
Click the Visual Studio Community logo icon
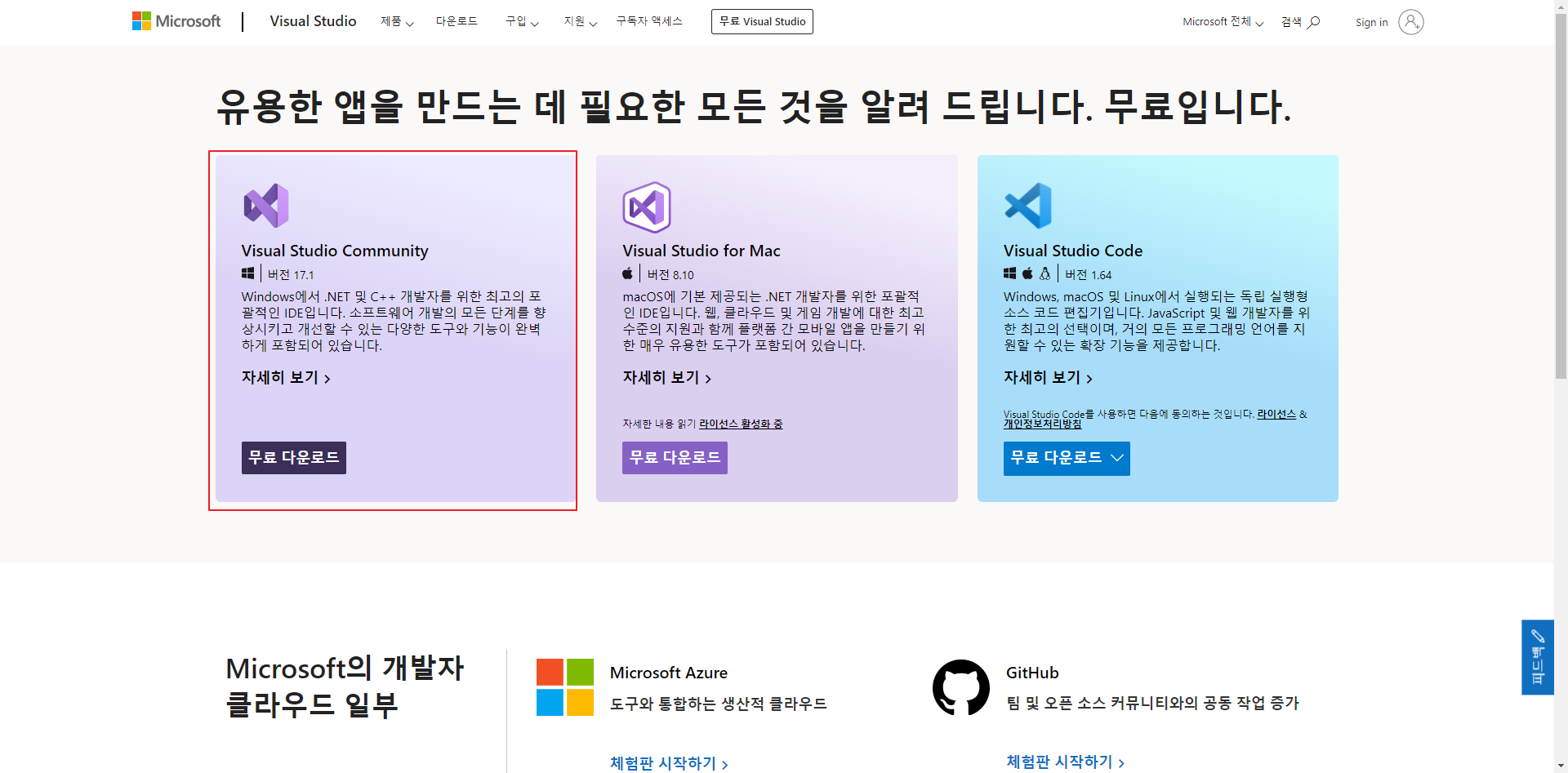pyautogui.click(x=266, y=206)
